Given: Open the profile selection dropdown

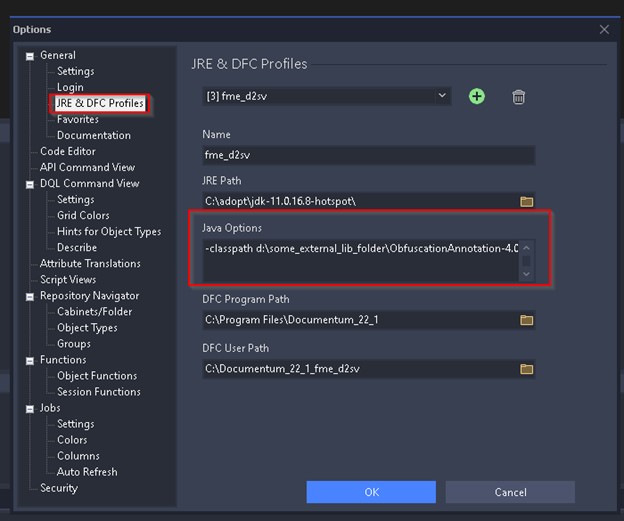Looking at the screenshot, I should (441, 96).
